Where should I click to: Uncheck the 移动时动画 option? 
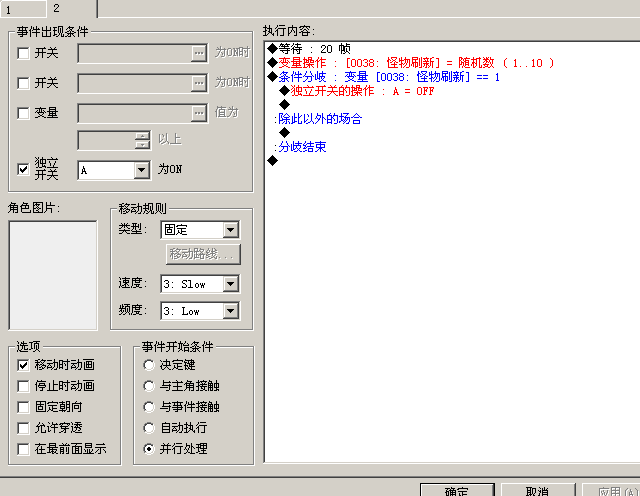point(23,365)
